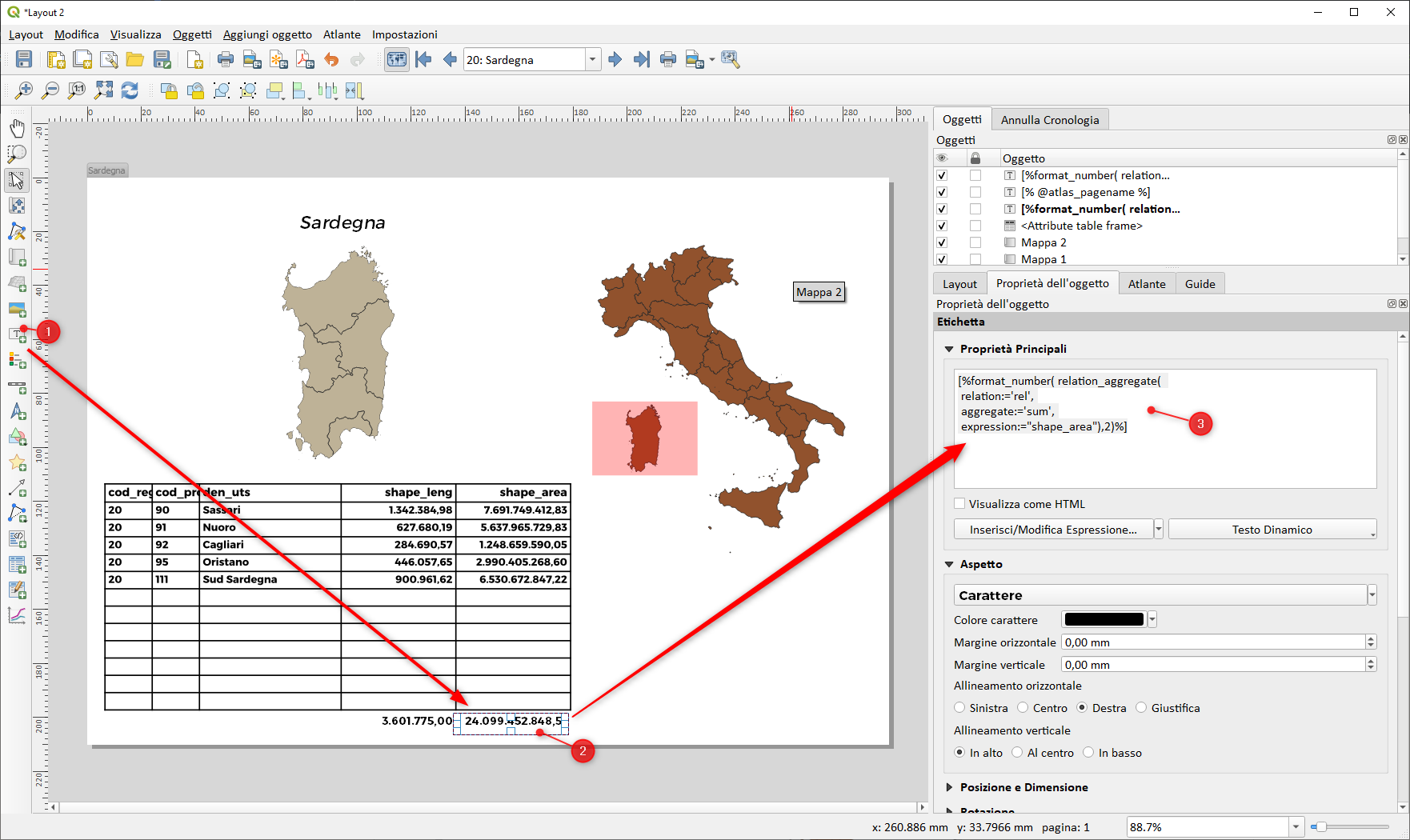Hide the Mappa 2 item visibility
Image resolution: width=1410 pixels, height=840 pixels.
coord(942,242)
